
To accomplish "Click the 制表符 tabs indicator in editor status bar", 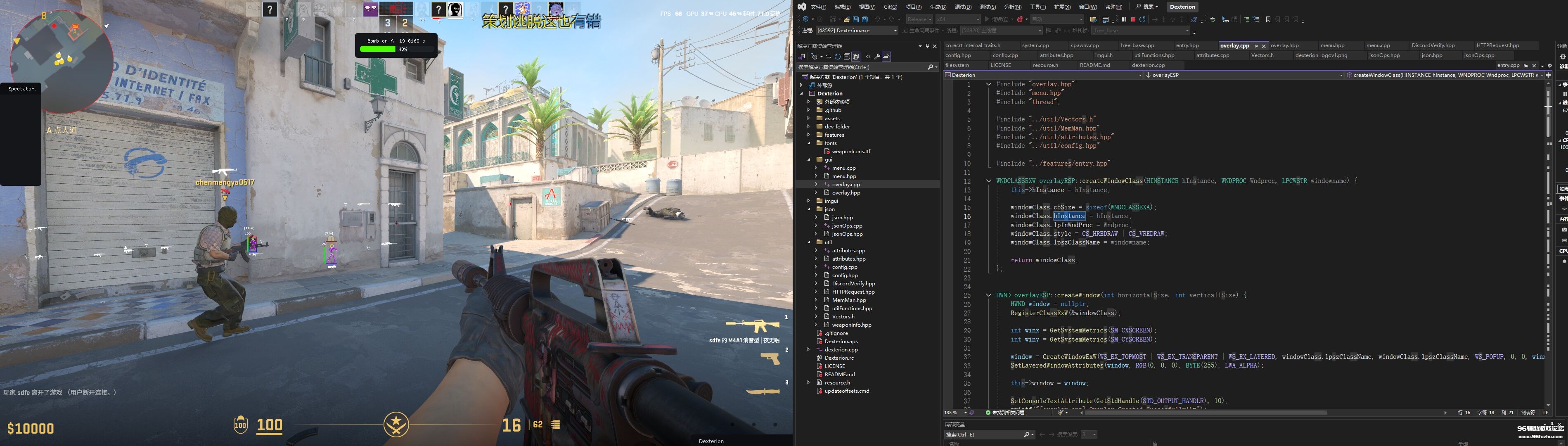I will 1528,413.
